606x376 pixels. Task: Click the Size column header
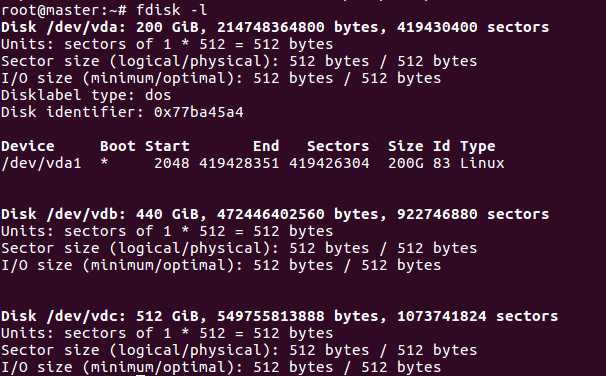405,146
